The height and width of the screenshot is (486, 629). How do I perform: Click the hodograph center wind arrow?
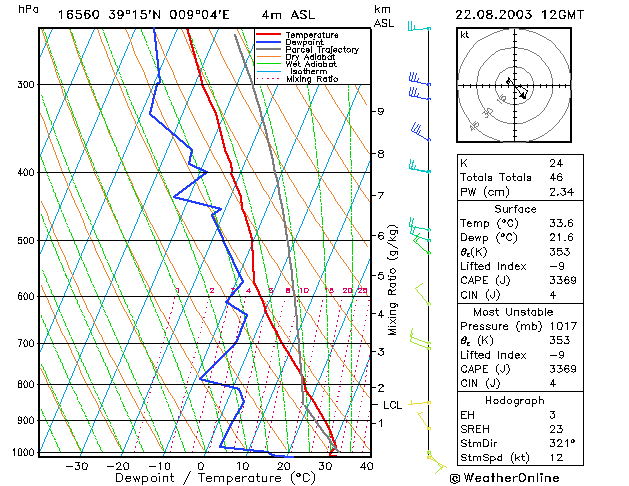(x=521, y=92)
